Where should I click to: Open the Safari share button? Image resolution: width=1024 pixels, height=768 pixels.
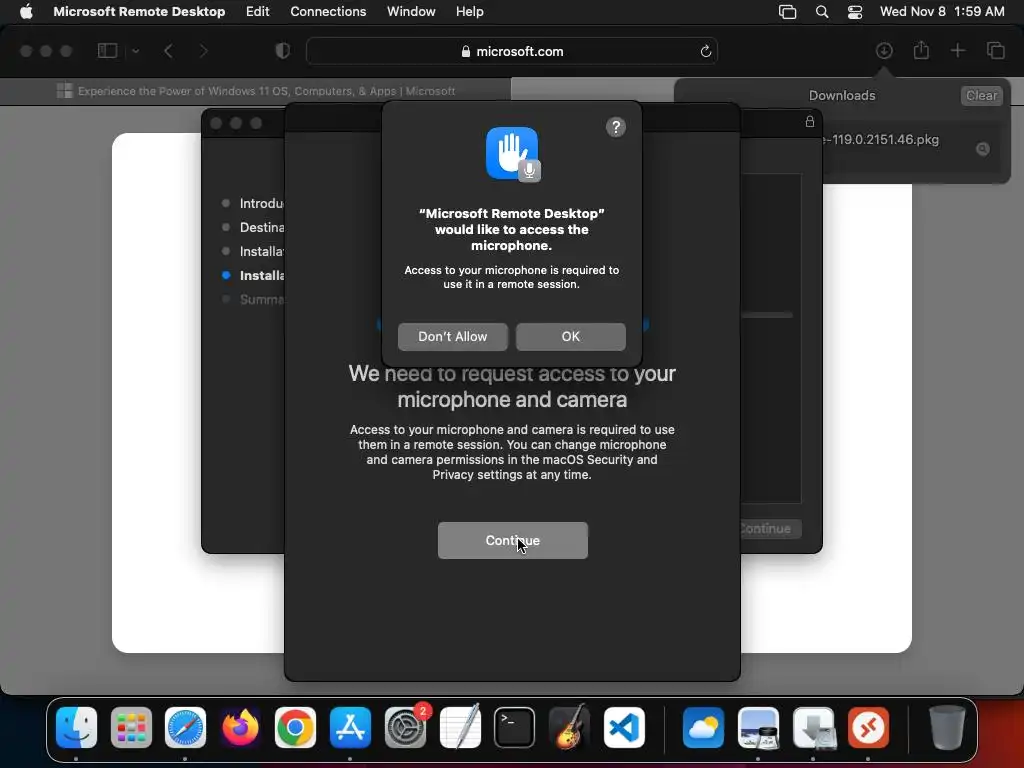point(921,50)
